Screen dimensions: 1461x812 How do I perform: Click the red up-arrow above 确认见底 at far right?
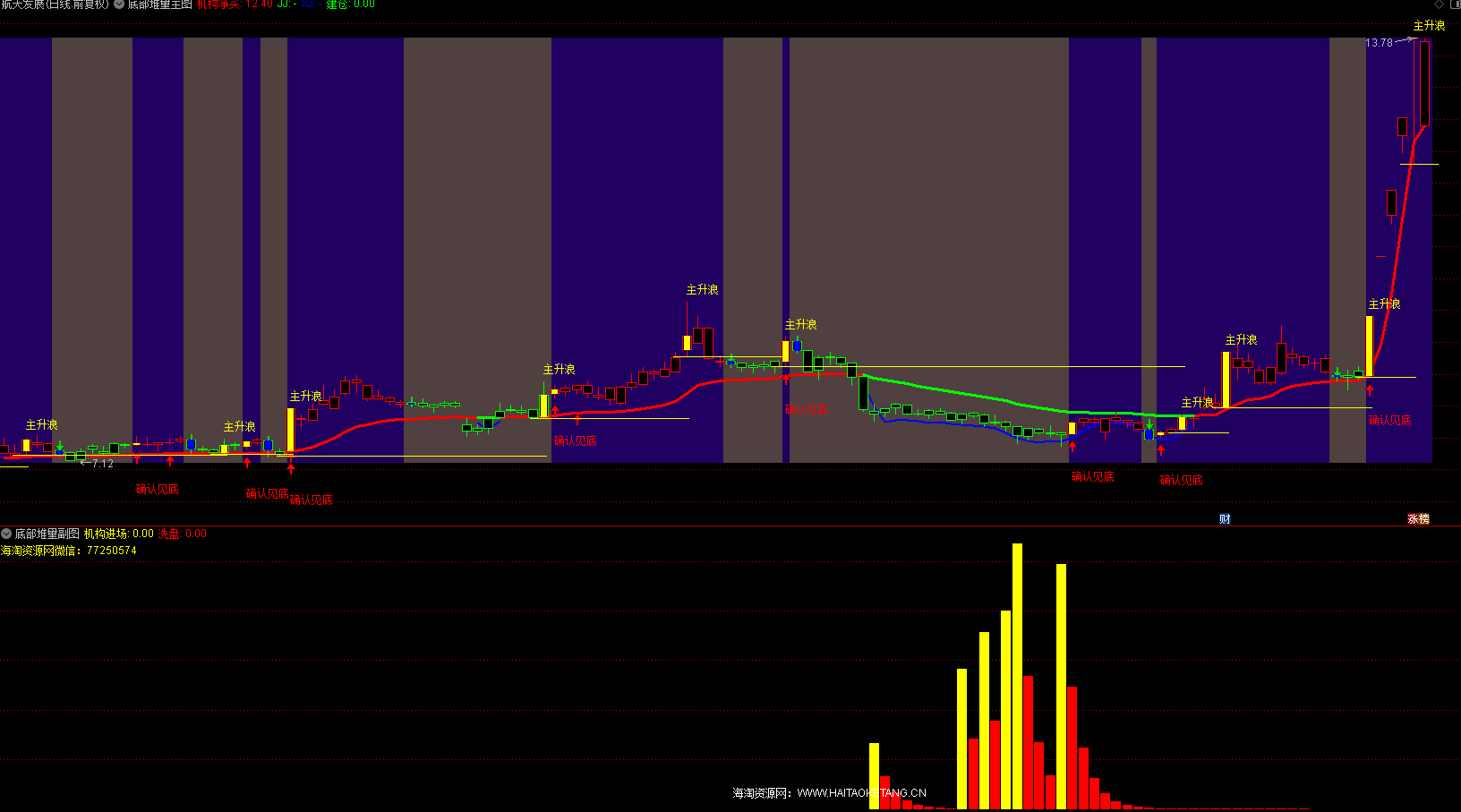[x=1369, y=389]
